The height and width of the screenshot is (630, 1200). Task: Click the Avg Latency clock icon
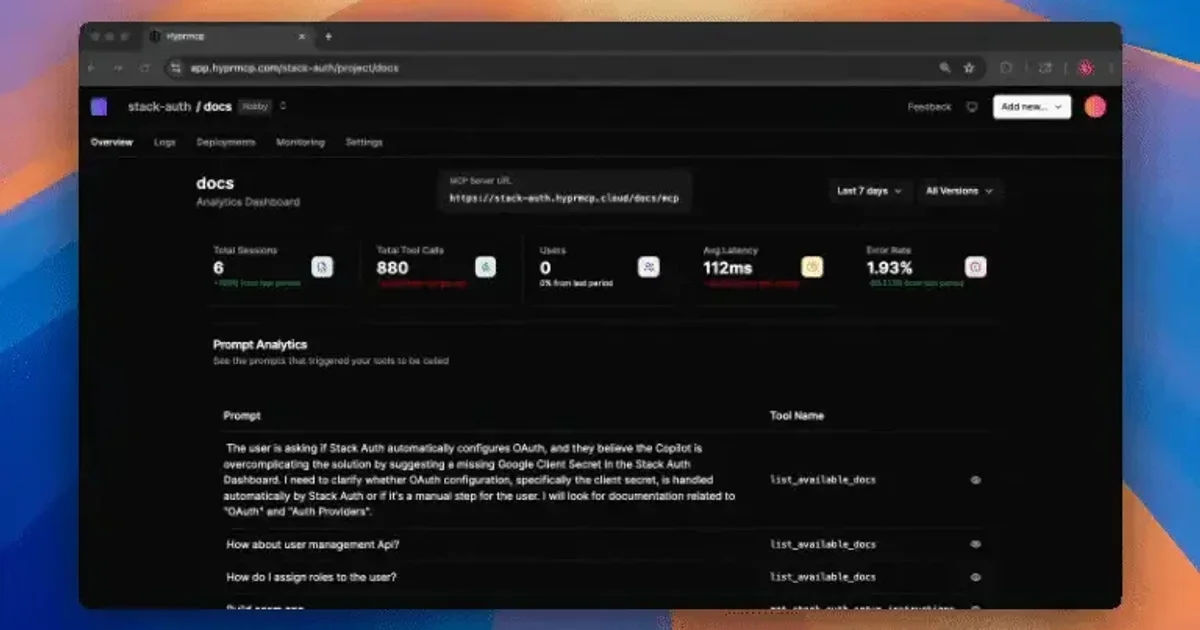(813, 267)
